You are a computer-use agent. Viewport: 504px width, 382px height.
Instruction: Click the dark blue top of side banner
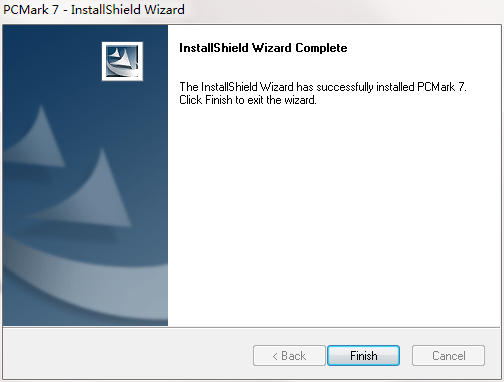pos(50,50)
